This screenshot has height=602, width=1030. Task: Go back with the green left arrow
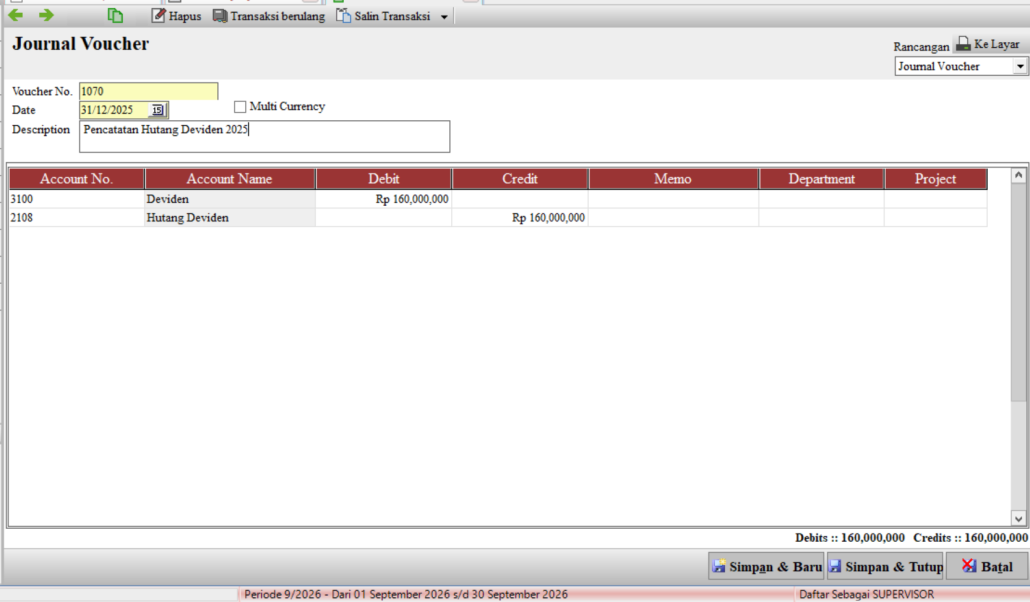pos(16,15)
